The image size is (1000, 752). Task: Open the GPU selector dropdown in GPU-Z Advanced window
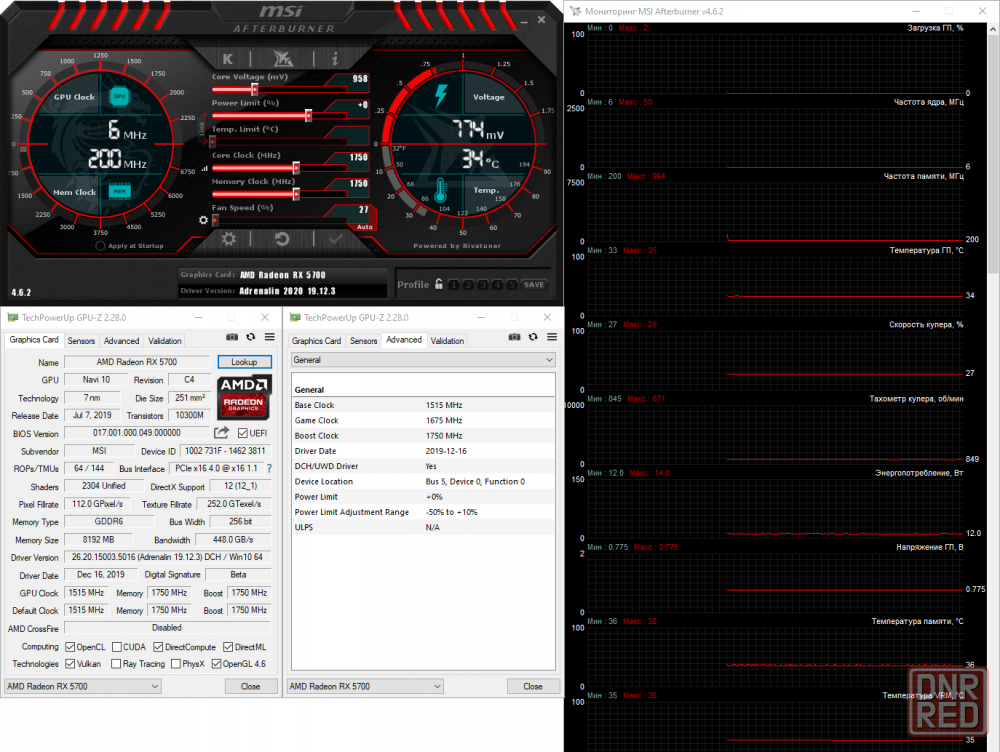[365, 686]
